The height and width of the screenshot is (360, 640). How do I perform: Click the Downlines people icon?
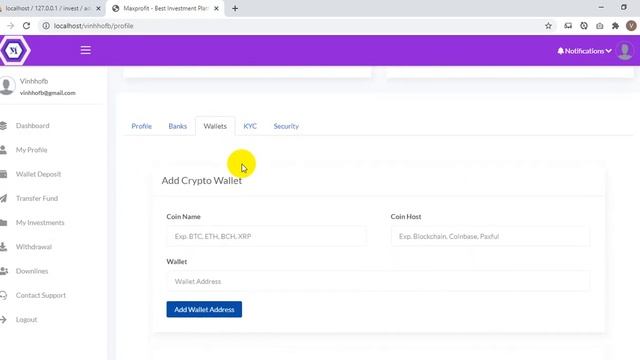pyautogui.click(x=4, y=271)
